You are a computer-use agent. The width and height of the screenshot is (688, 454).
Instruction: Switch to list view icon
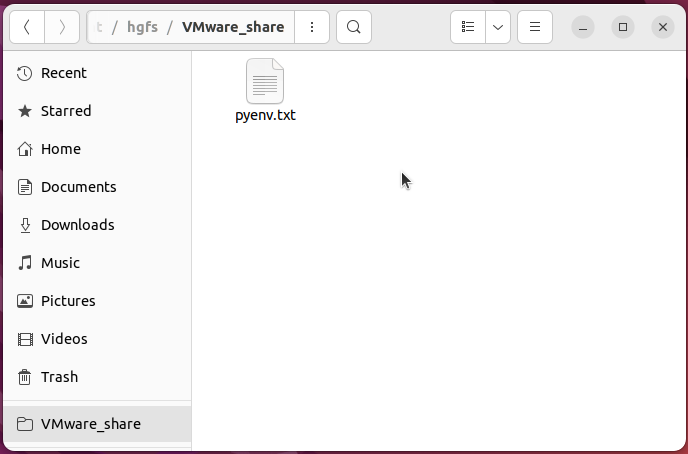pyautogui.click(x=468, y=27)
